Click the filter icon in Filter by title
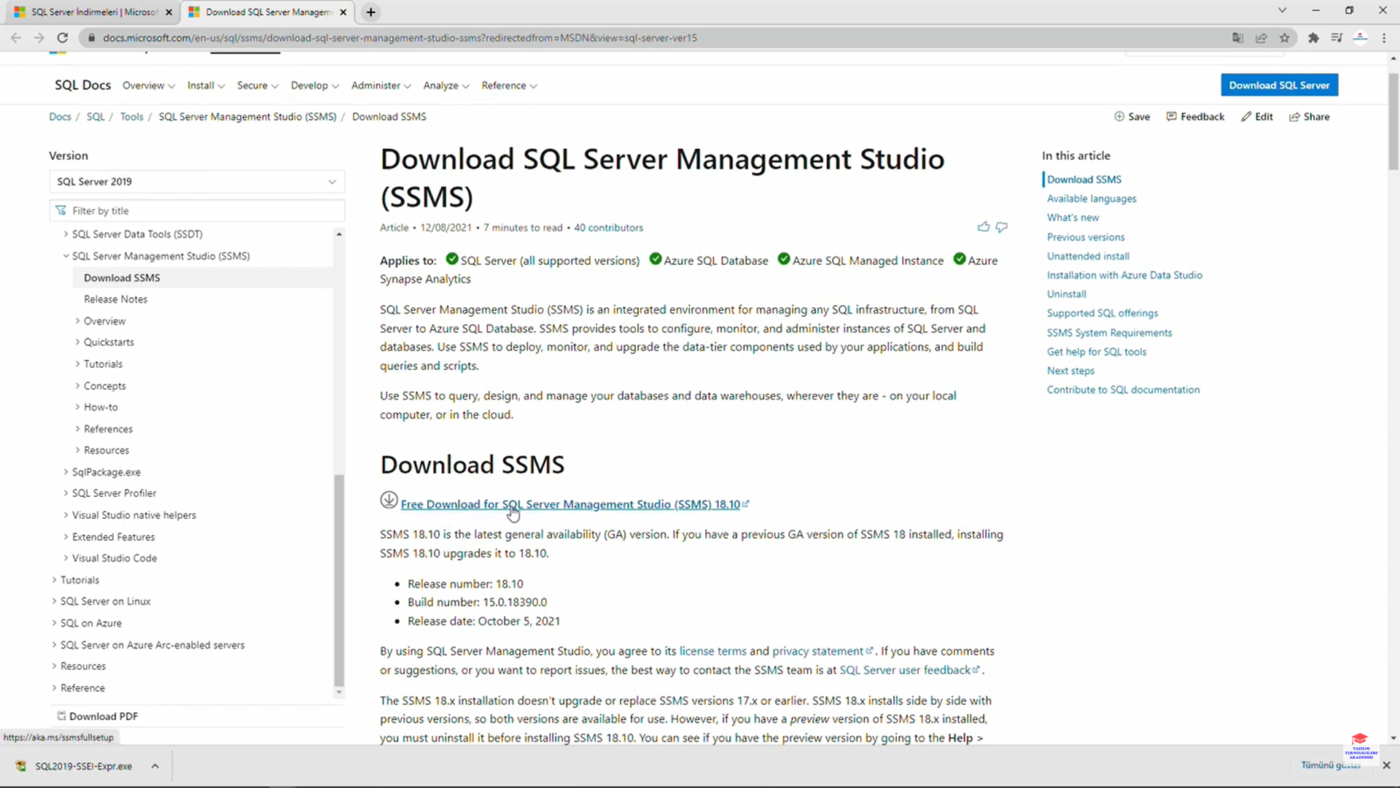 coord(61,211)
